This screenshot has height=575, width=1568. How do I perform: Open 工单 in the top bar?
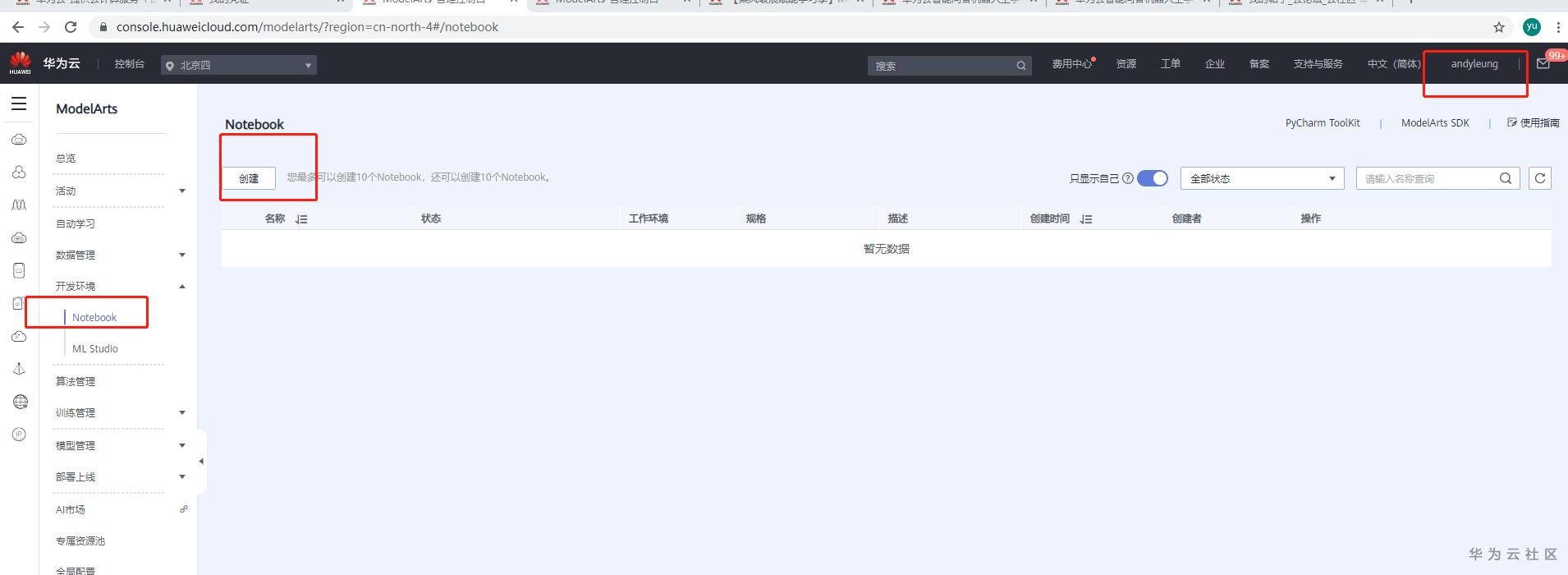tap(1171, 64)
